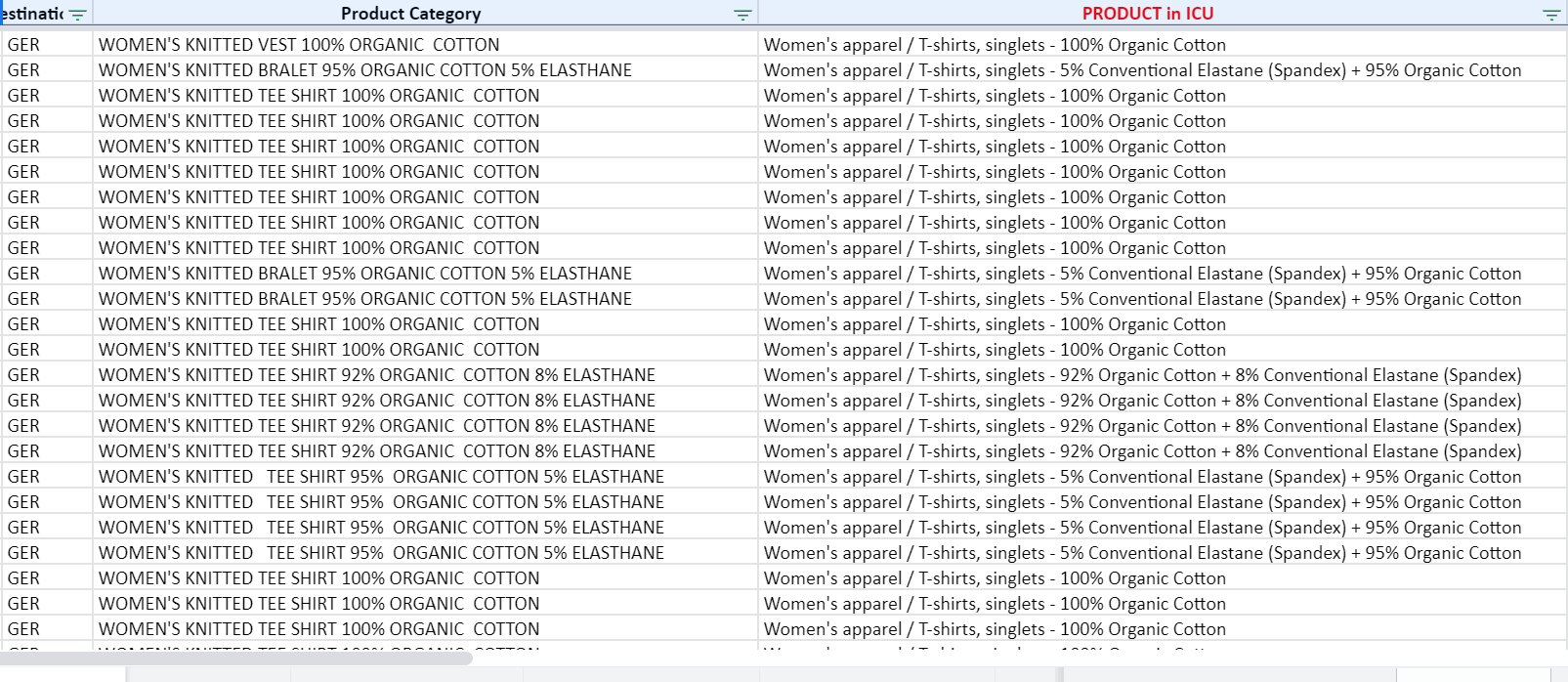Screen dimensions: 1568x682
Task: Open the Product Category filter icon
Action: 742,15
